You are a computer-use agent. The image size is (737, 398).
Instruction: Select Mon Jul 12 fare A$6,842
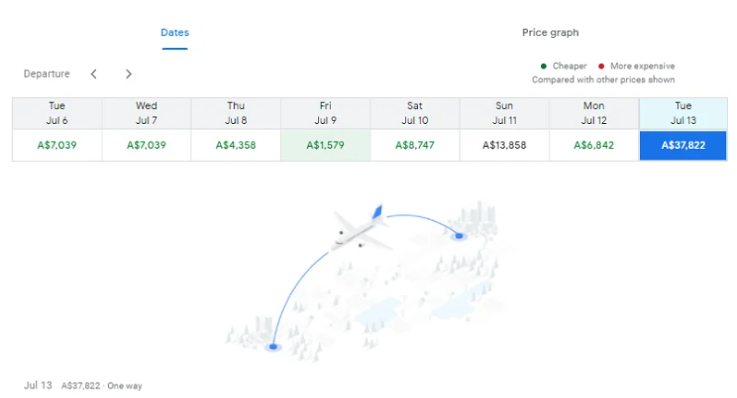click(594, 145)
